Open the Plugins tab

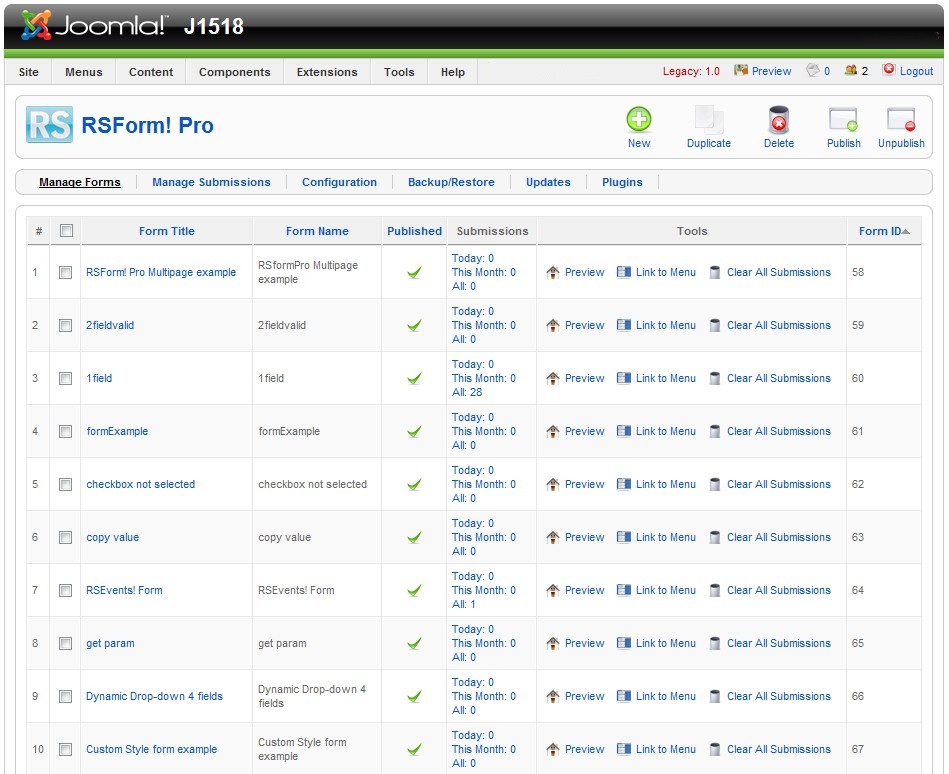pos(622,182)
